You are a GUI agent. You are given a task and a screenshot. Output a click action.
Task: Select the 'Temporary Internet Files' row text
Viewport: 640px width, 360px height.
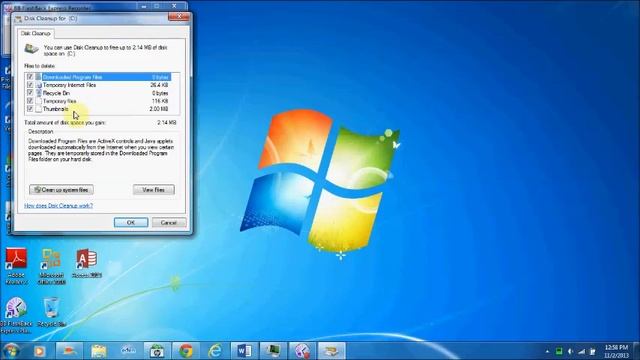[x=69, y=85]
